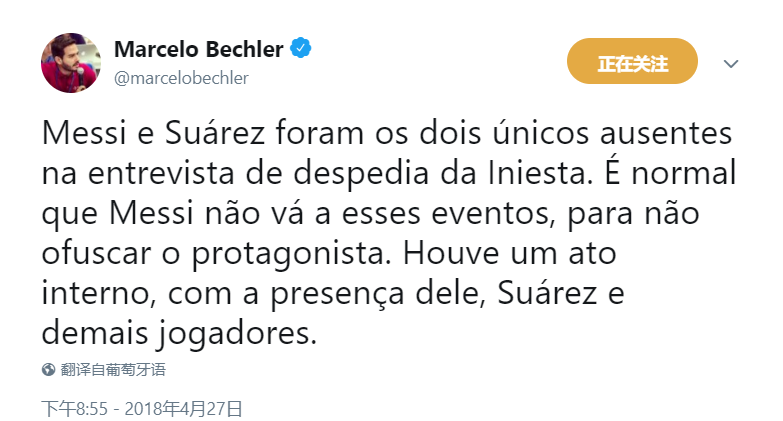The width and height of the screenshot is (783, 421).
Task: Expand the tweet options chevron menu
Action: tap(731, 63)
